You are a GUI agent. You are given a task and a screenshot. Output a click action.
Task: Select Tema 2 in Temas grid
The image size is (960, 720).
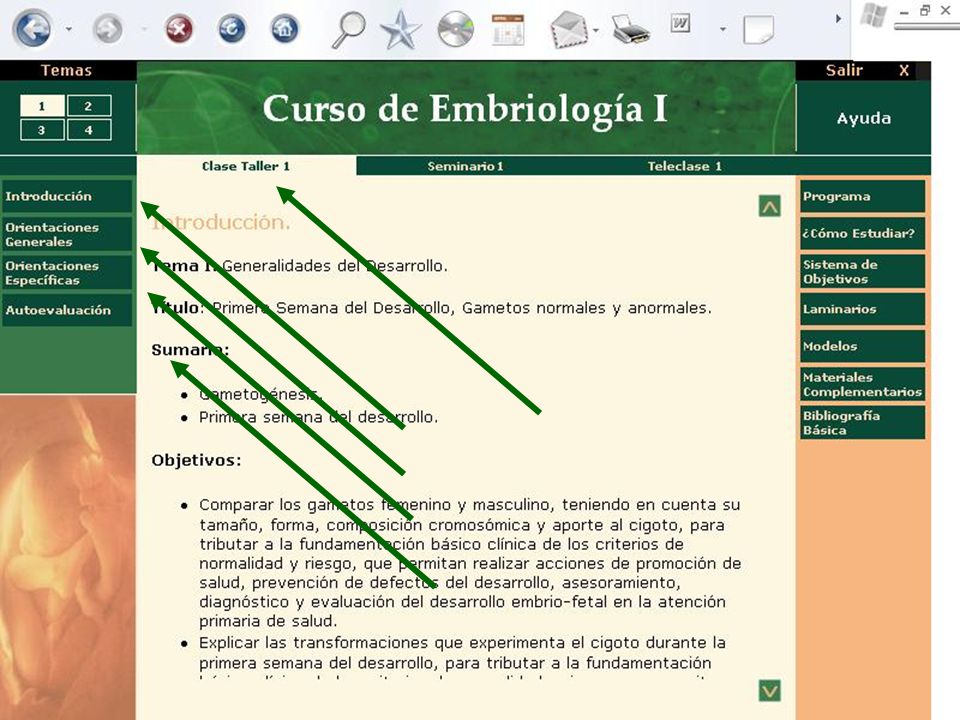89,106
